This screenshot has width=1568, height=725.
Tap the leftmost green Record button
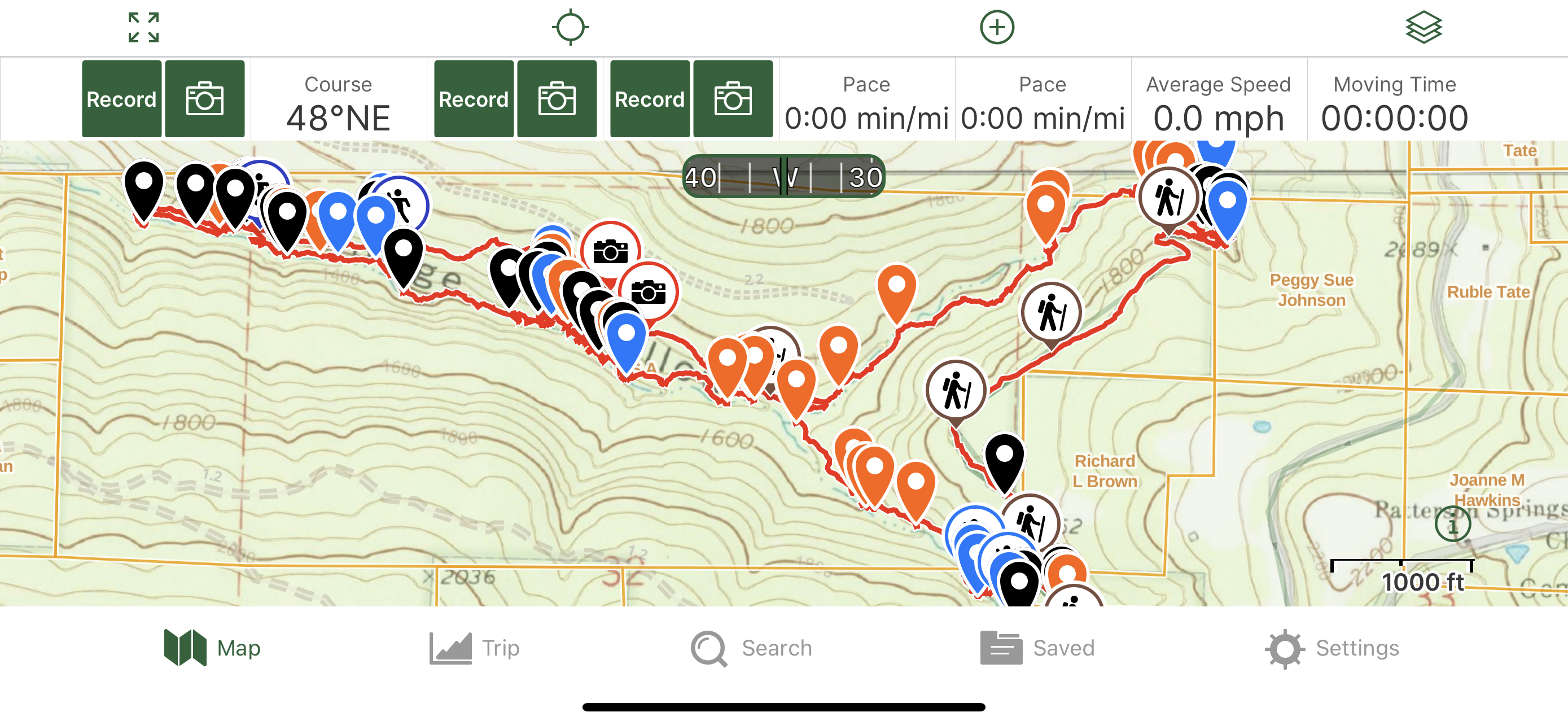click(x=122, y=99)
